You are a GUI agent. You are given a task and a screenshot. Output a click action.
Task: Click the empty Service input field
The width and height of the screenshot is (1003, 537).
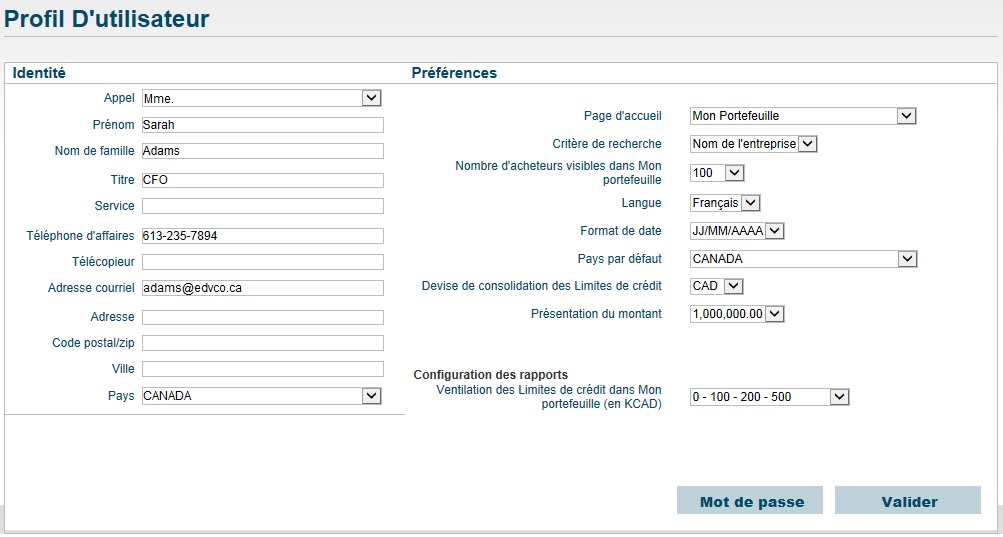point(263,206)
